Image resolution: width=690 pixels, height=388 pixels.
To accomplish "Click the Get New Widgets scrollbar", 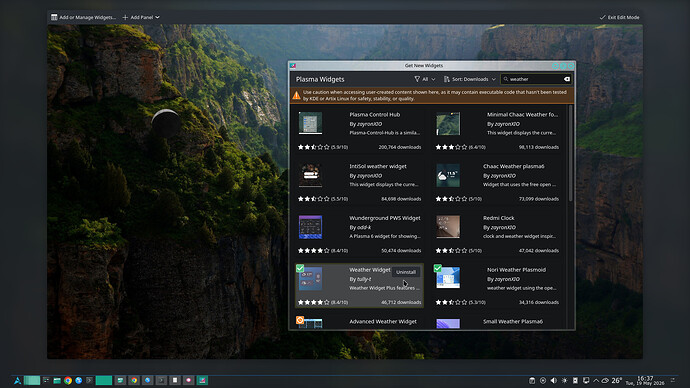I will 571,153.
